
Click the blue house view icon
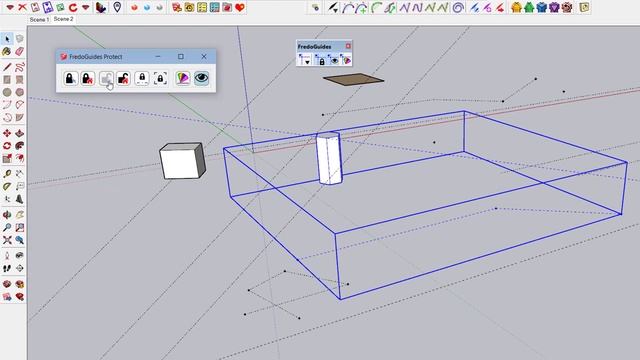point(542,7)
